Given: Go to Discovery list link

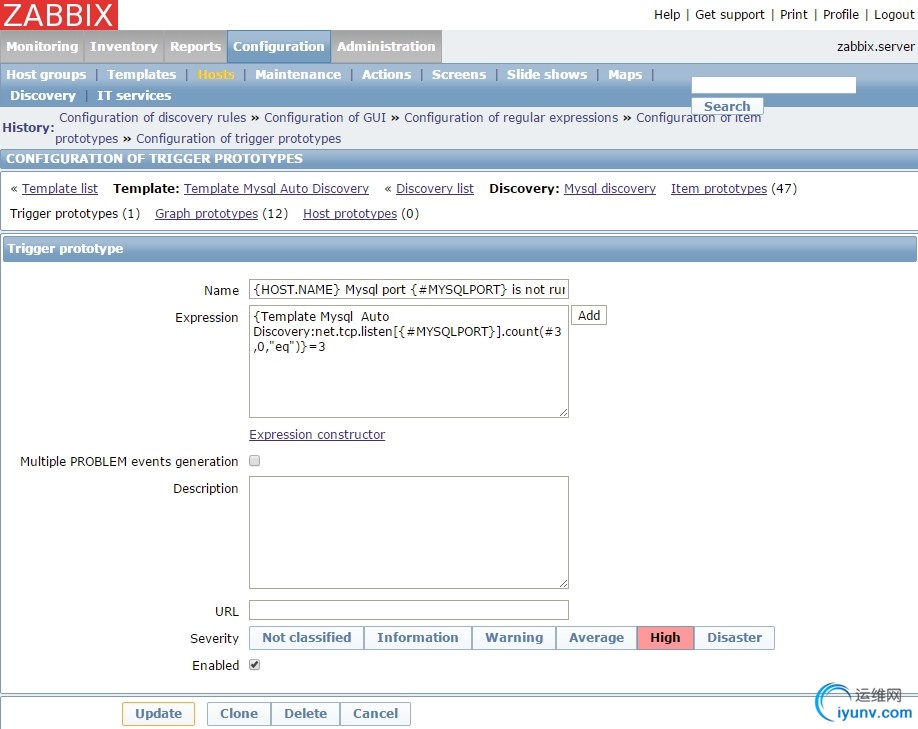Looking at the screenshot, I should click(x=435, y=189).
